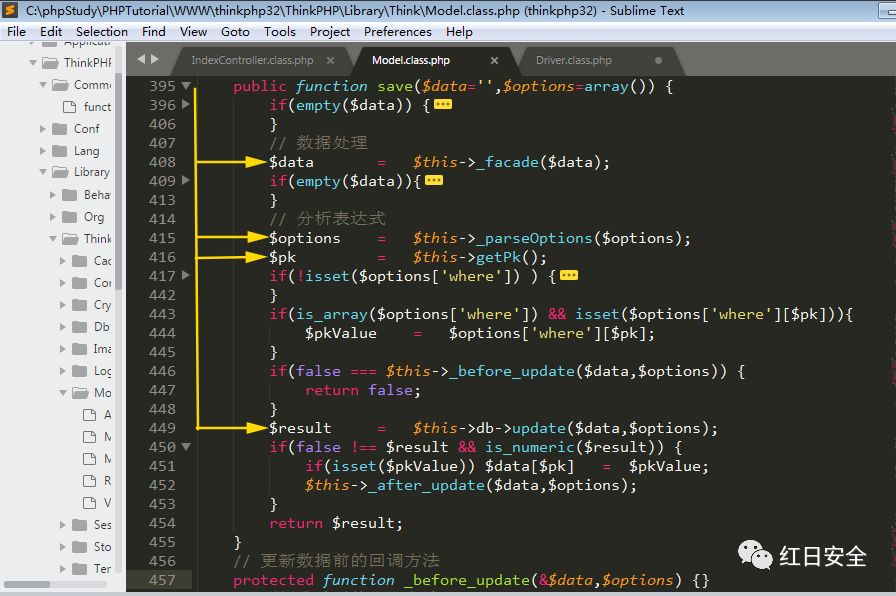The width and height of the screenshot is (896, 596).
Task: Select the Session folder in sidebar
Action: coord(91,525)
